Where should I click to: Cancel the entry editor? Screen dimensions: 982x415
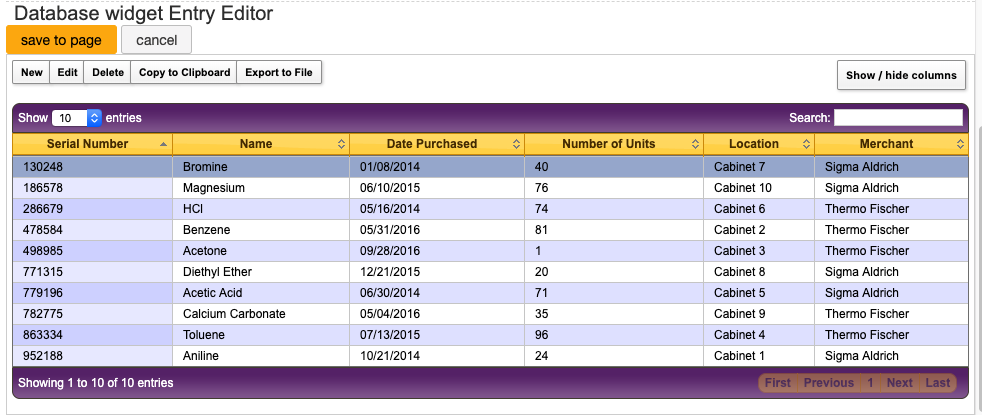[x=157, y=40]
